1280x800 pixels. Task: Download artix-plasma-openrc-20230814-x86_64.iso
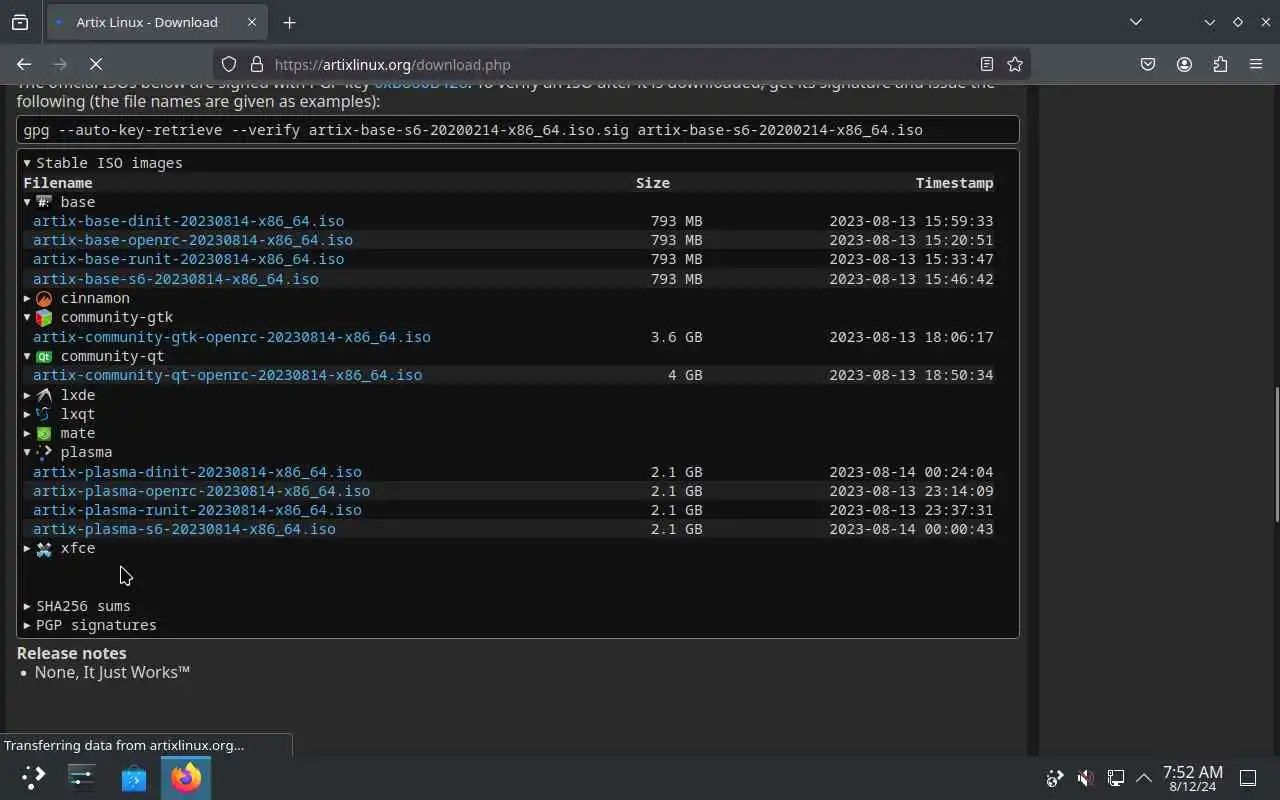coord(201,491)
